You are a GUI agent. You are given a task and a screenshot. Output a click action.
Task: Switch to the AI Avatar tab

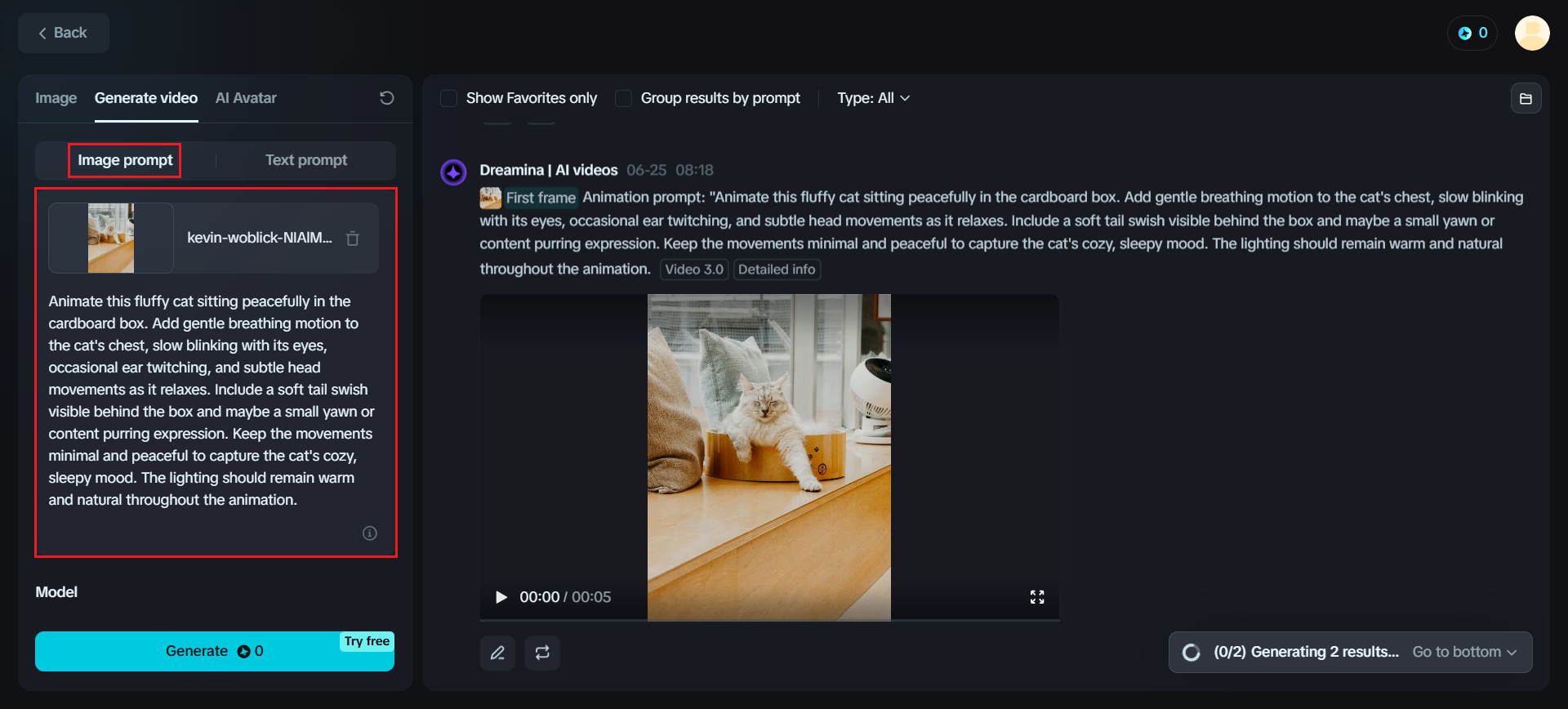pyautogui.click(x=246, y=98)
